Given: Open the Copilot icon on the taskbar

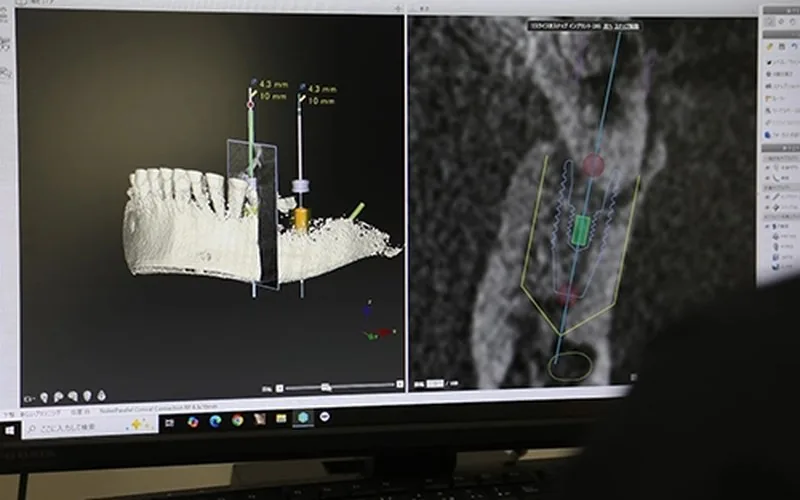Looking at the screenshot, I should [x=193, y=422].
